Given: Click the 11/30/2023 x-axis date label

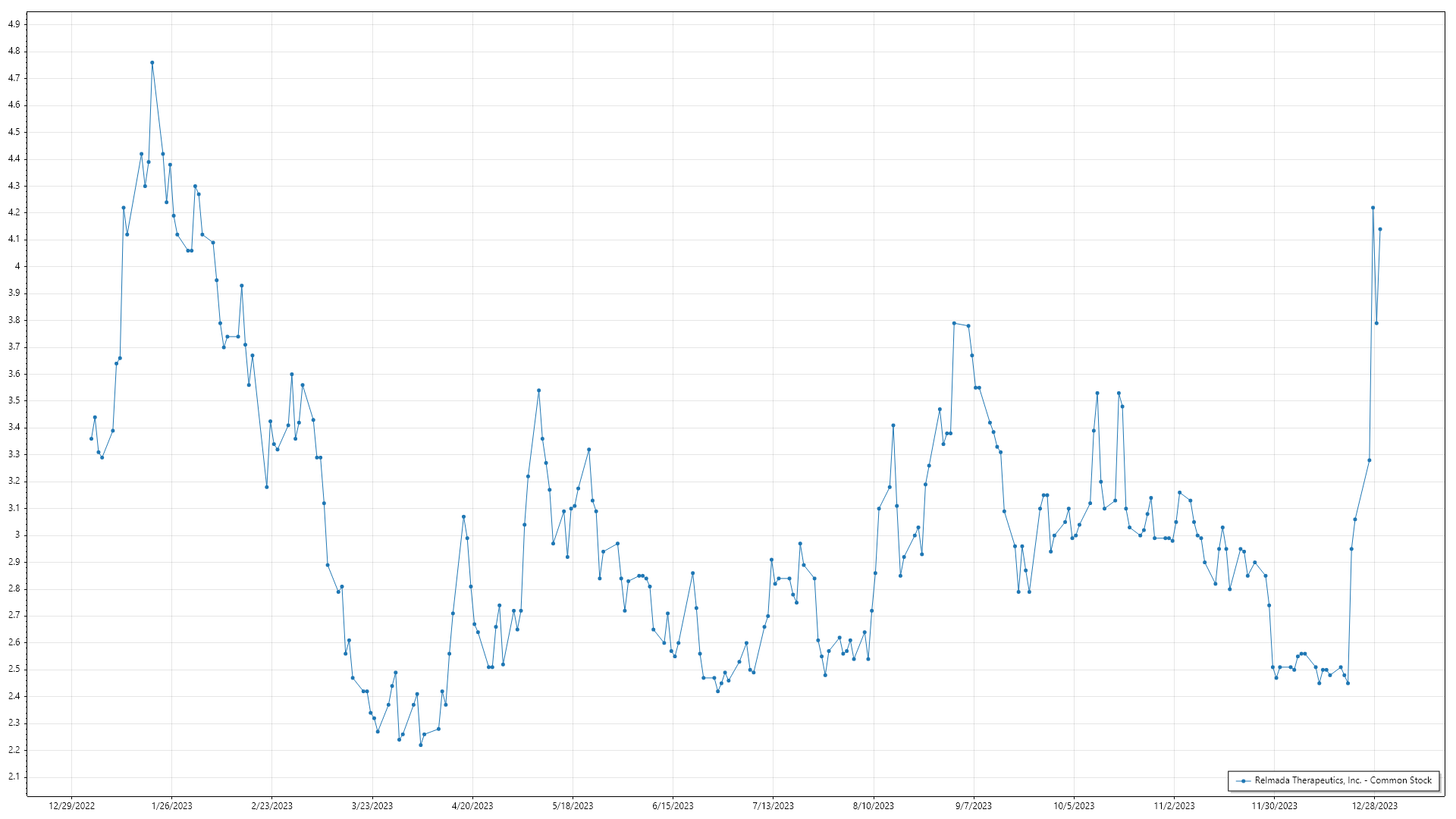Looking at the screenshot, I should (1274, 805).
